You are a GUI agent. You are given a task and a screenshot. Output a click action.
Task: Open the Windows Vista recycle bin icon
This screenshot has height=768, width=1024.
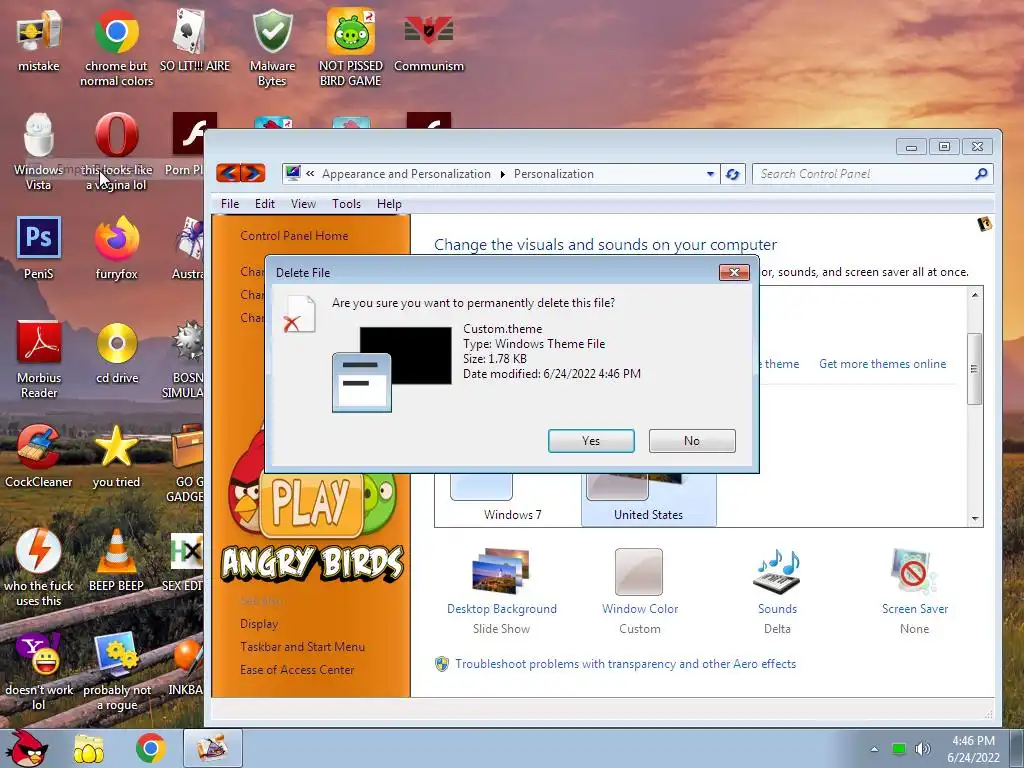pyautogui.click(x=39, y=136)
